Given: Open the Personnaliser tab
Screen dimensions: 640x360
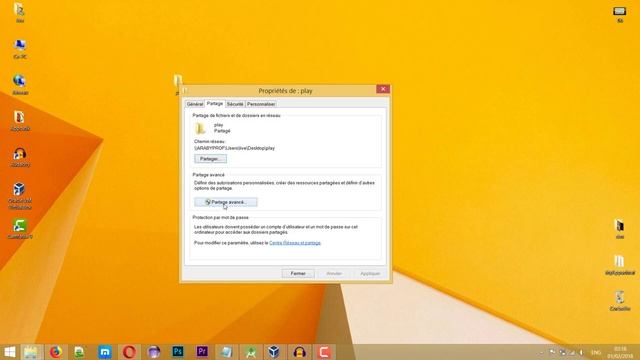Looking at the screenshot, I should coord(261,104).
